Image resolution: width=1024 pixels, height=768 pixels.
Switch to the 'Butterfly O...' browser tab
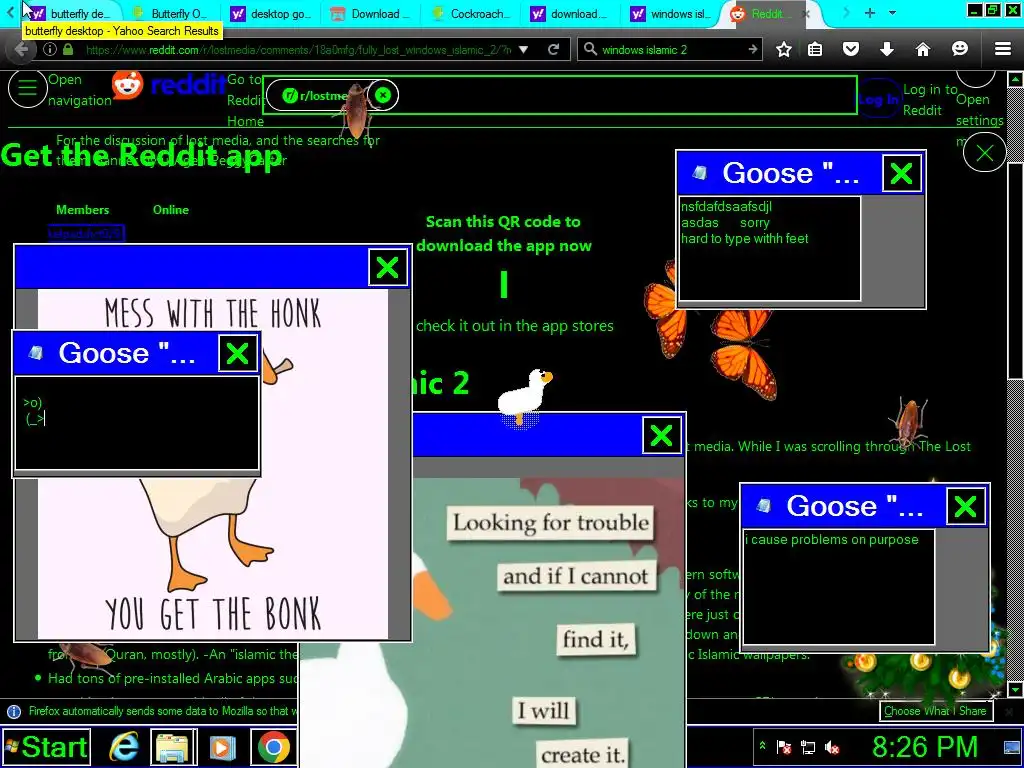(x=169, y=14)
